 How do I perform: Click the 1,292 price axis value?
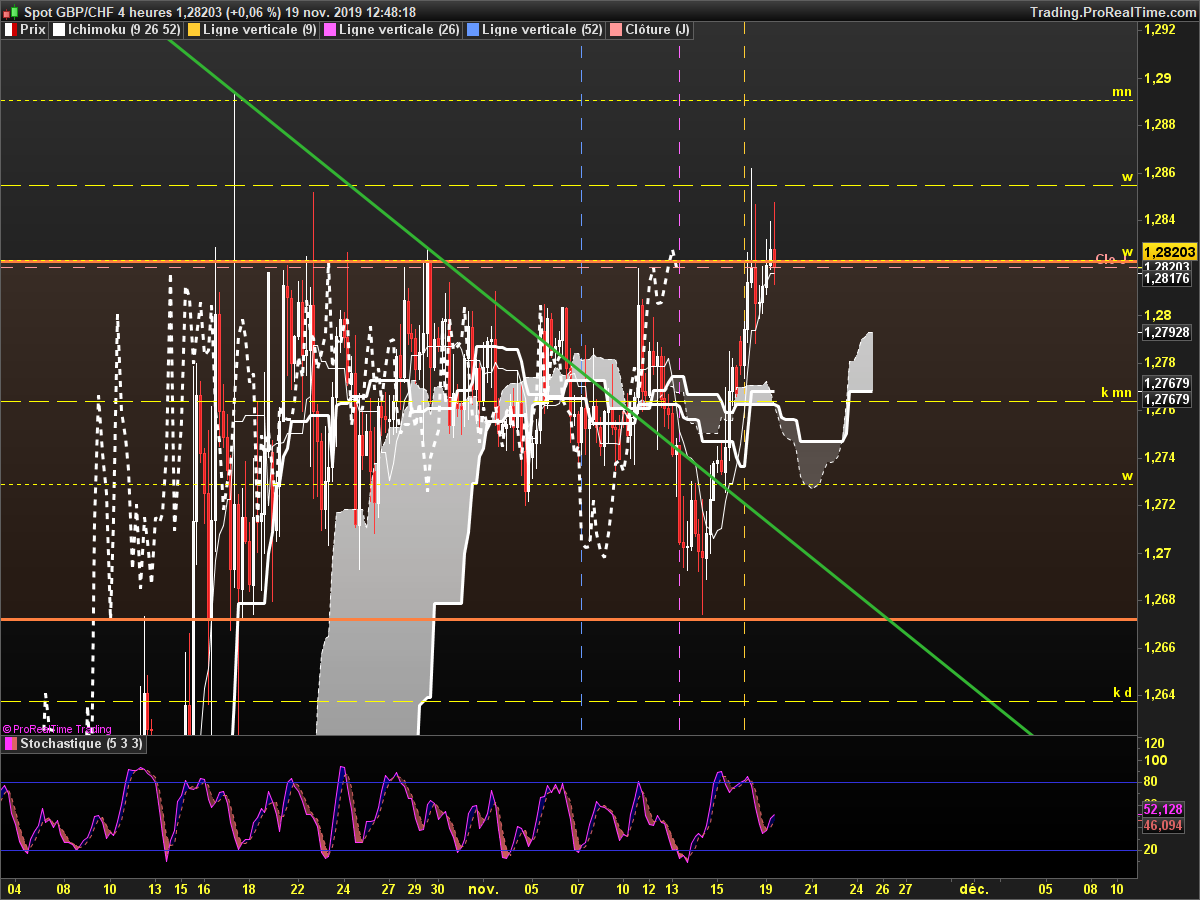1160,30
